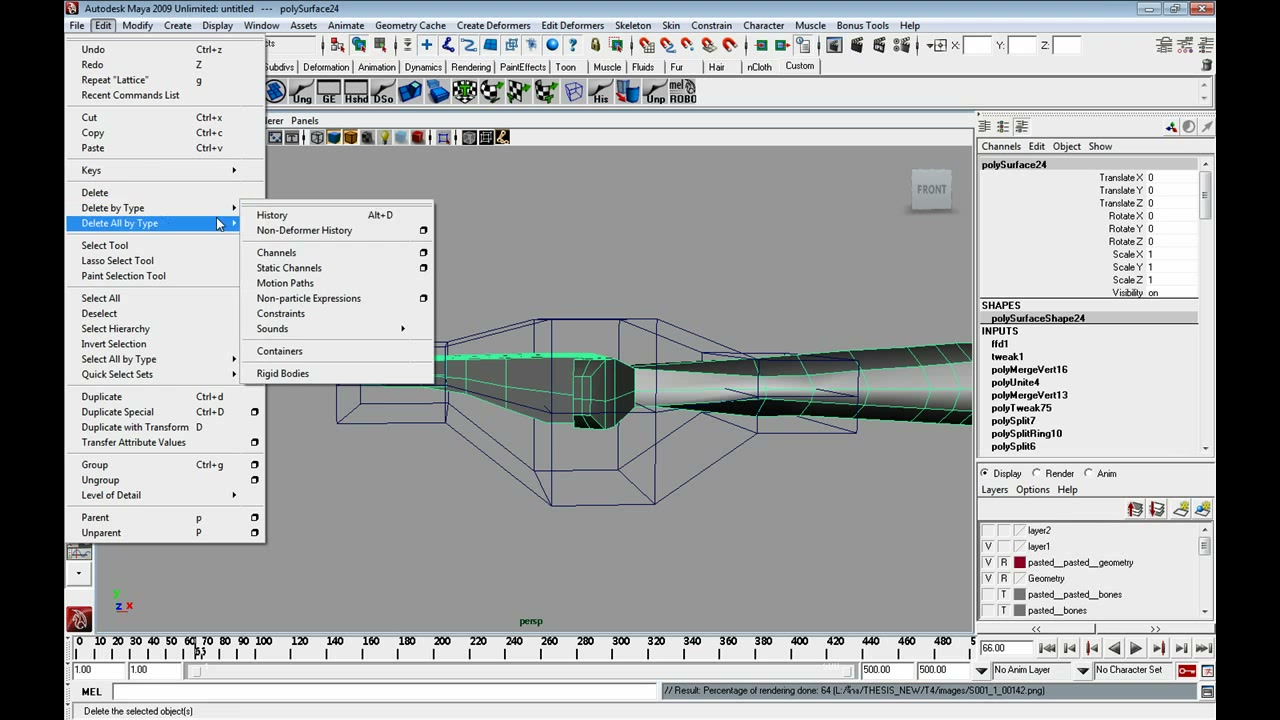1280x720 pixels.
Task: Click the Ung shelf button
Action: [302, 93]
